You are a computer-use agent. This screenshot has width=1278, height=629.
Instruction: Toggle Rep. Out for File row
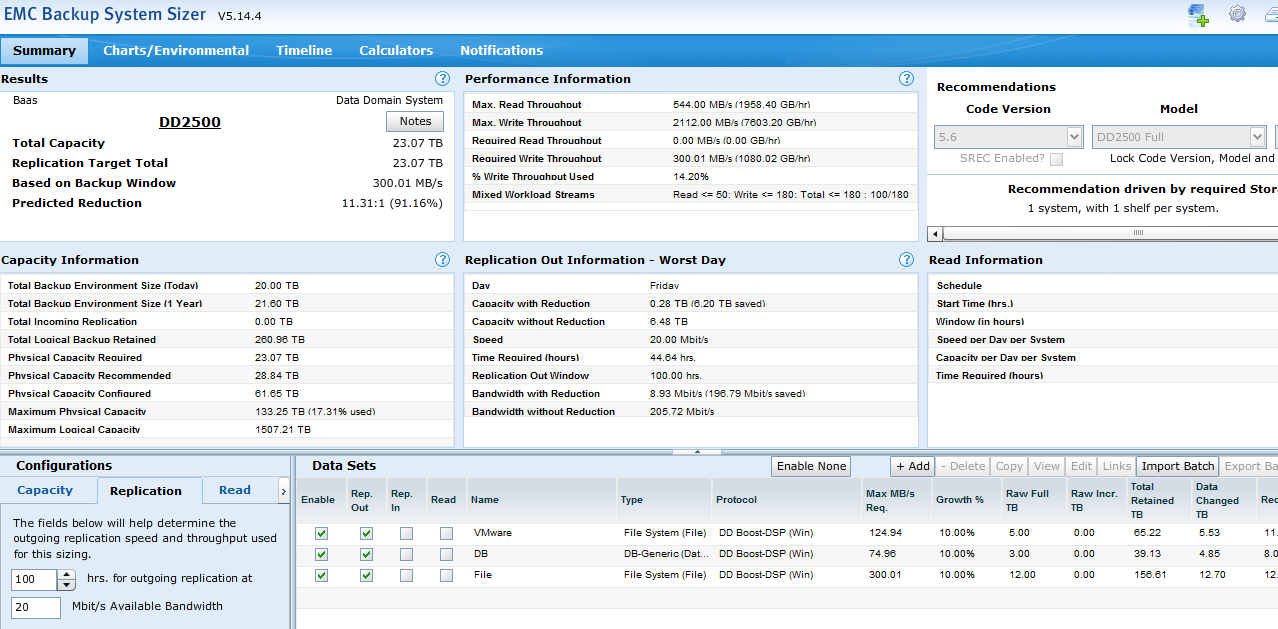coord(366,575)
